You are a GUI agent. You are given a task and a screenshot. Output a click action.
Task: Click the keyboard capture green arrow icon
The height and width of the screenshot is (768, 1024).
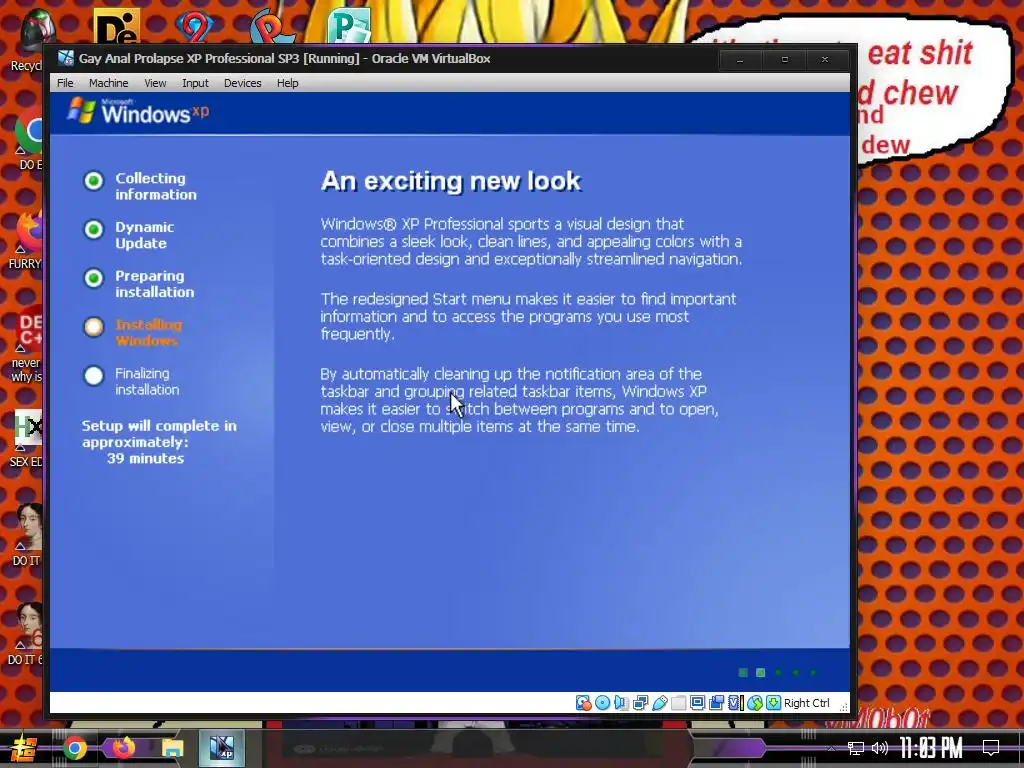tap(773, 703)
